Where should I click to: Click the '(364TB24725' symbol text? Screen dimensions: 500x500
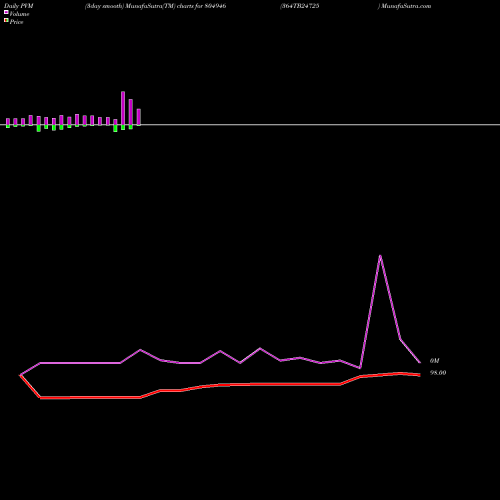pos(300,6)
